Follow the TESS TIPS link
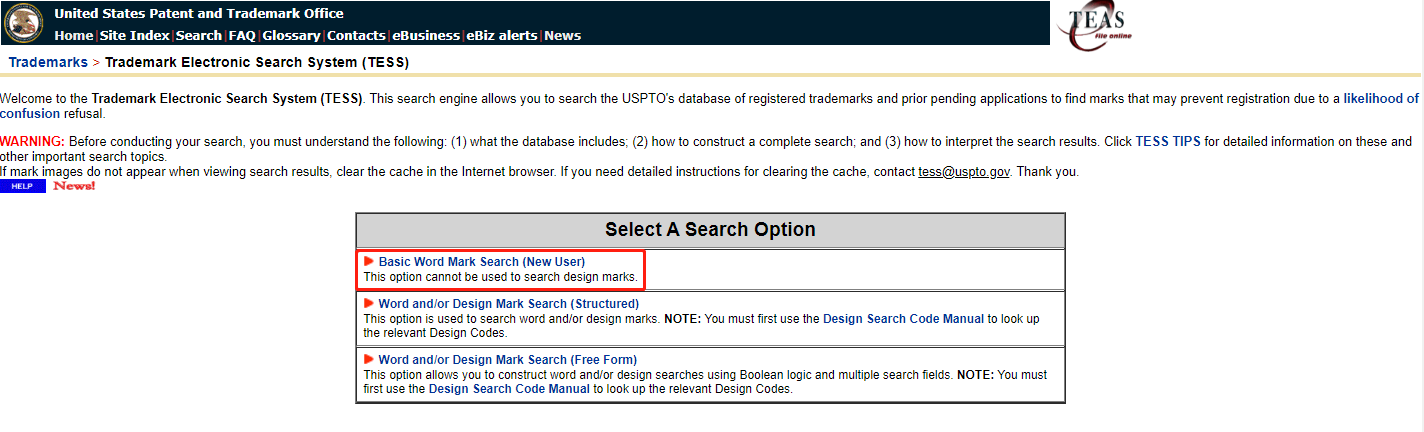The width and height of the screenshot is (1424, 432). 1167,142
